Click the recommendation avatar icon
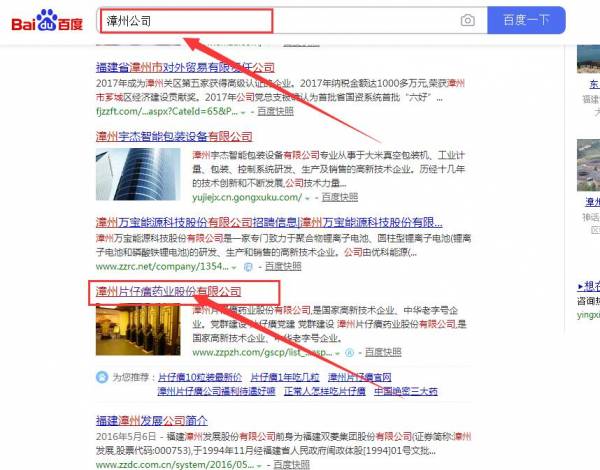This screenshot has width=600, height=470. click(x=102, y=377)
